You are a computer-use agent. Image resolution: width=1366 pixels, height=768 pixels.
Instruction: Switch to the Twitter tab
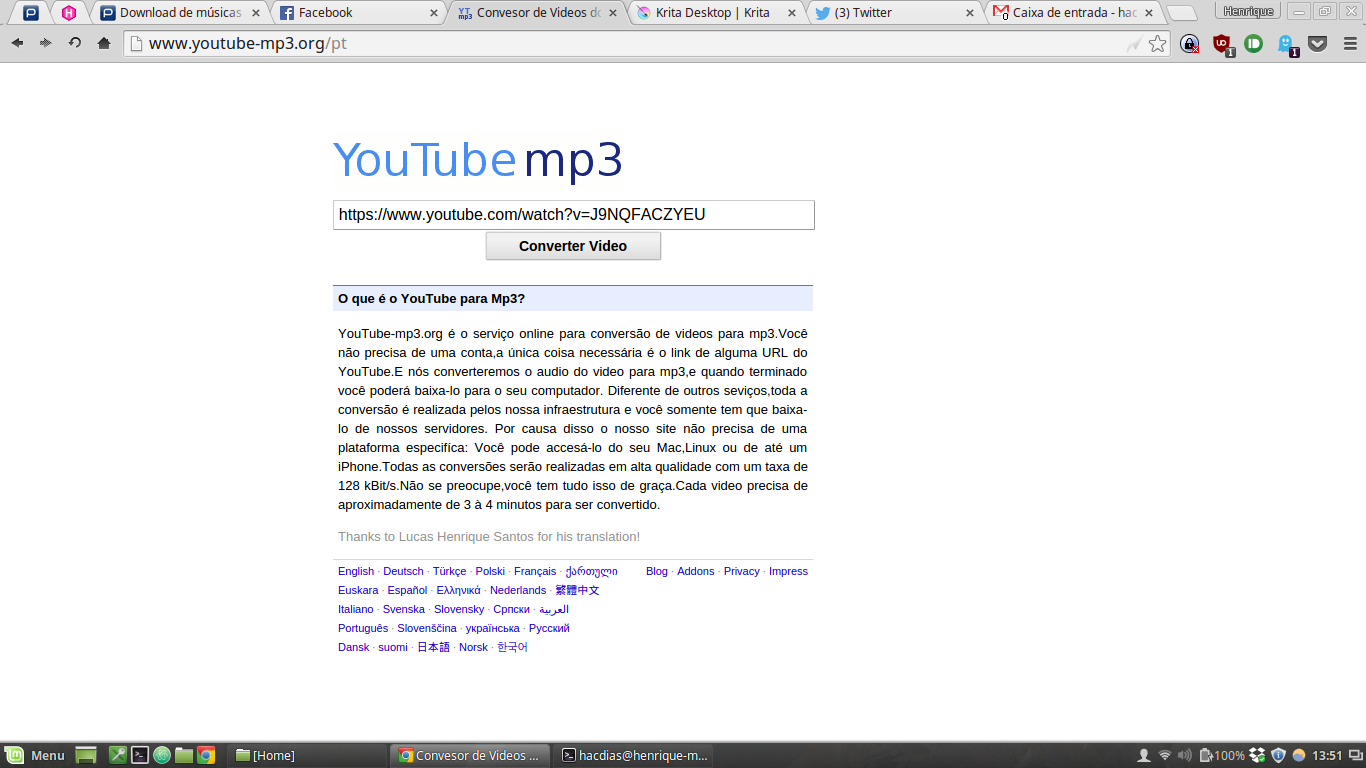coord(895,13)
